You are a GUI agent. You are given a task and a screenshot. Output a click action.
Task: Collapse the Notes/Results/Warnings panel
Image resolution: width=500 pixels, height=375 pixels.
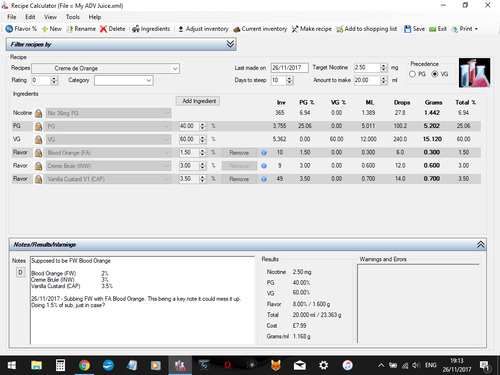click(x=480, y=244)
